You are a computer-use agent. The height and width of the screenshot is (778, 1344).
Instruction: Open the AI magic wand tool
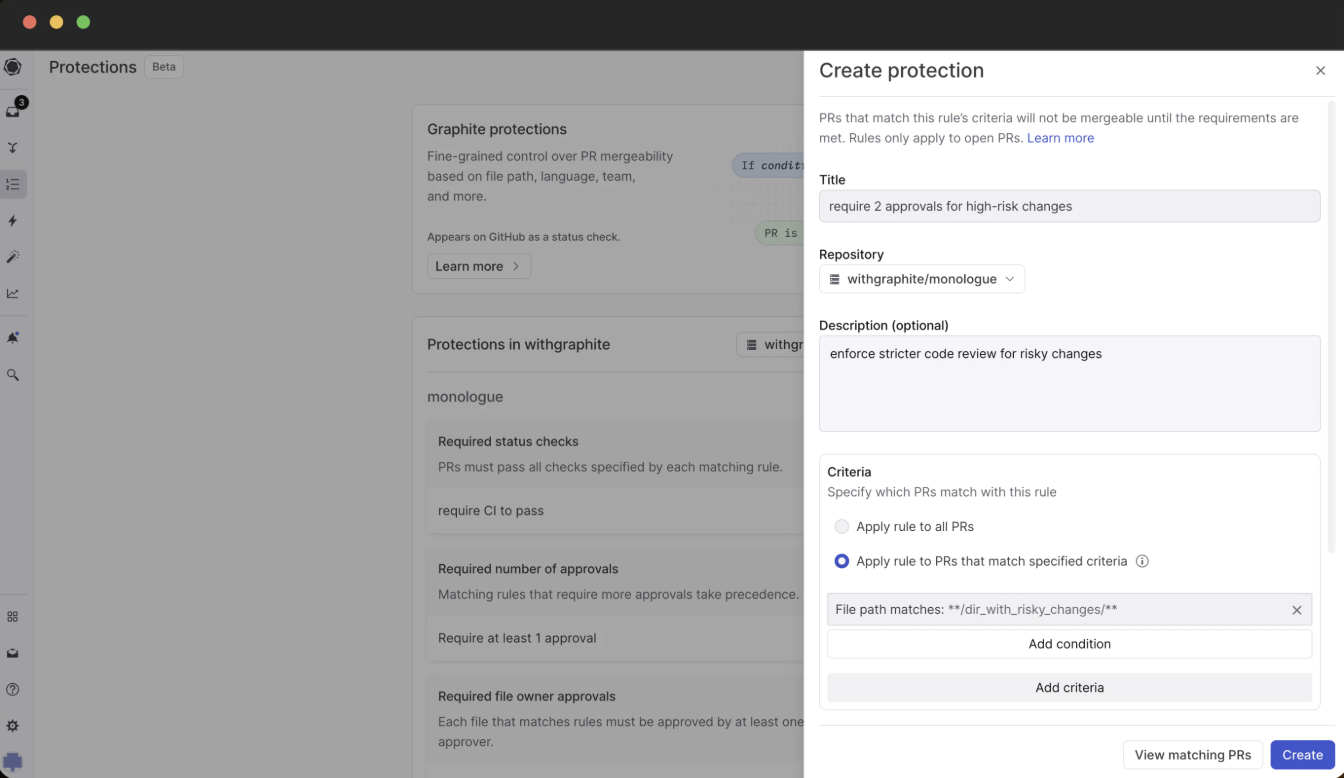(x=13, y=257)
